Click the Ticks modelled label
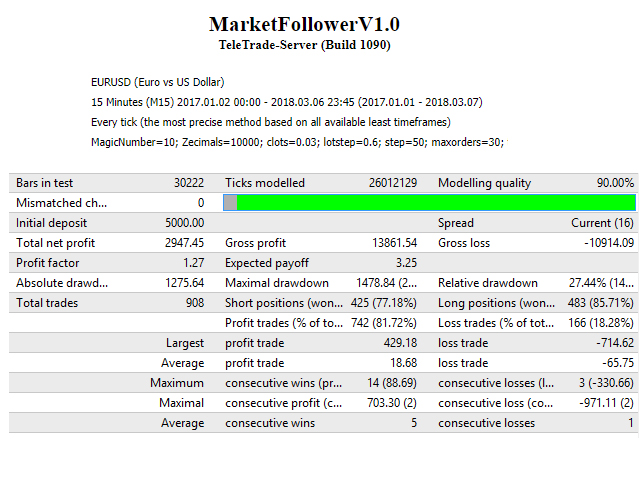Image resolution: width=640 pixels, height=480 pixels. (265, 183)
